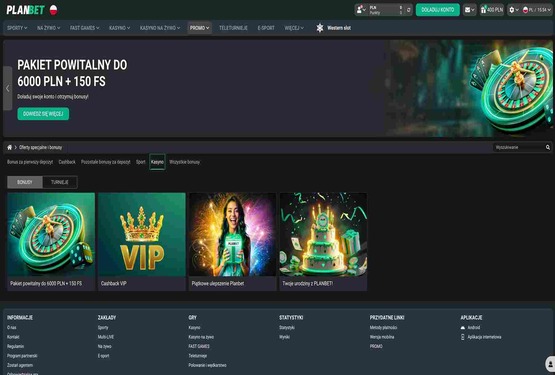Screen dimensions: 555x375
Task: Click the DOWIEDZ SIĘ WIĘCEJ button
Action: click(43, 114)
